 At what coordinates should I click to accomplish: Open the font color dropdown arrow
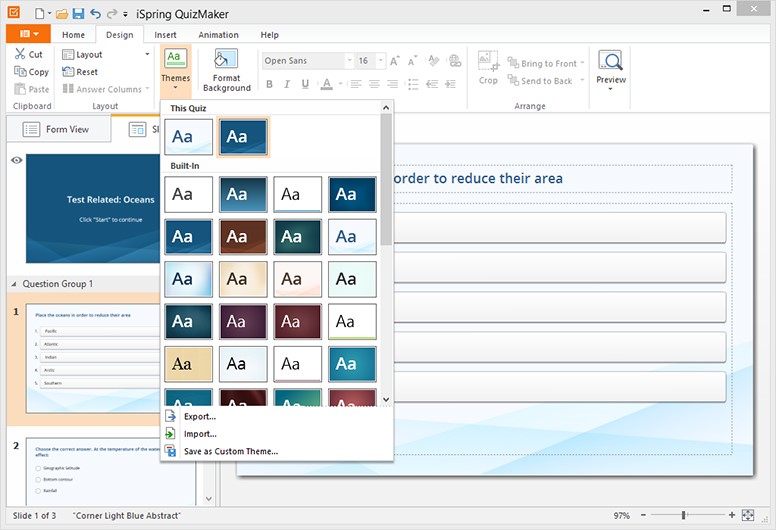pos(340,84)
